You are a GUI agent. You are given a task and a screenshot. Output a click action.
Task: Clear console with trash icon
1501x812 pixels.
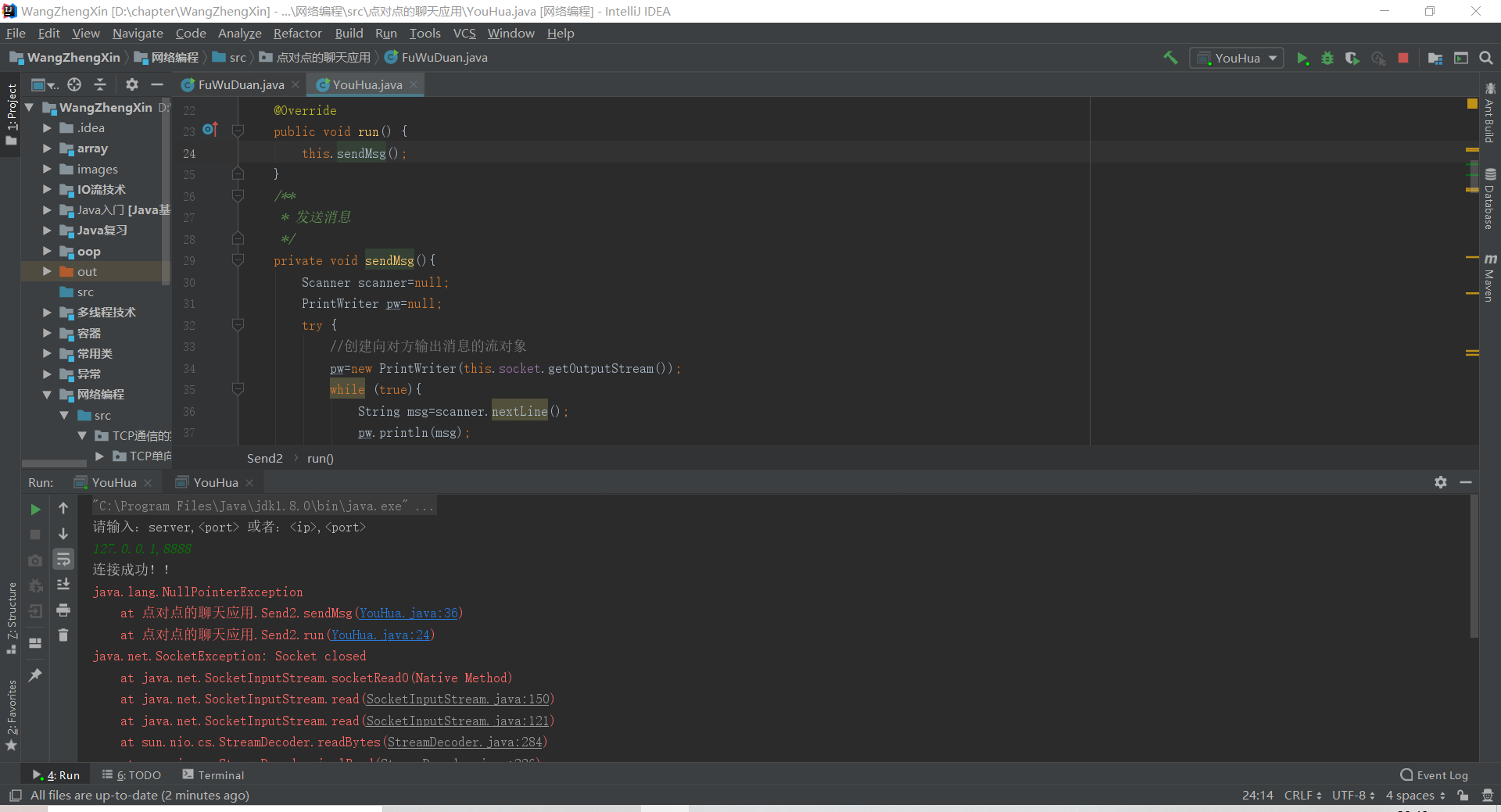(63, 635)
